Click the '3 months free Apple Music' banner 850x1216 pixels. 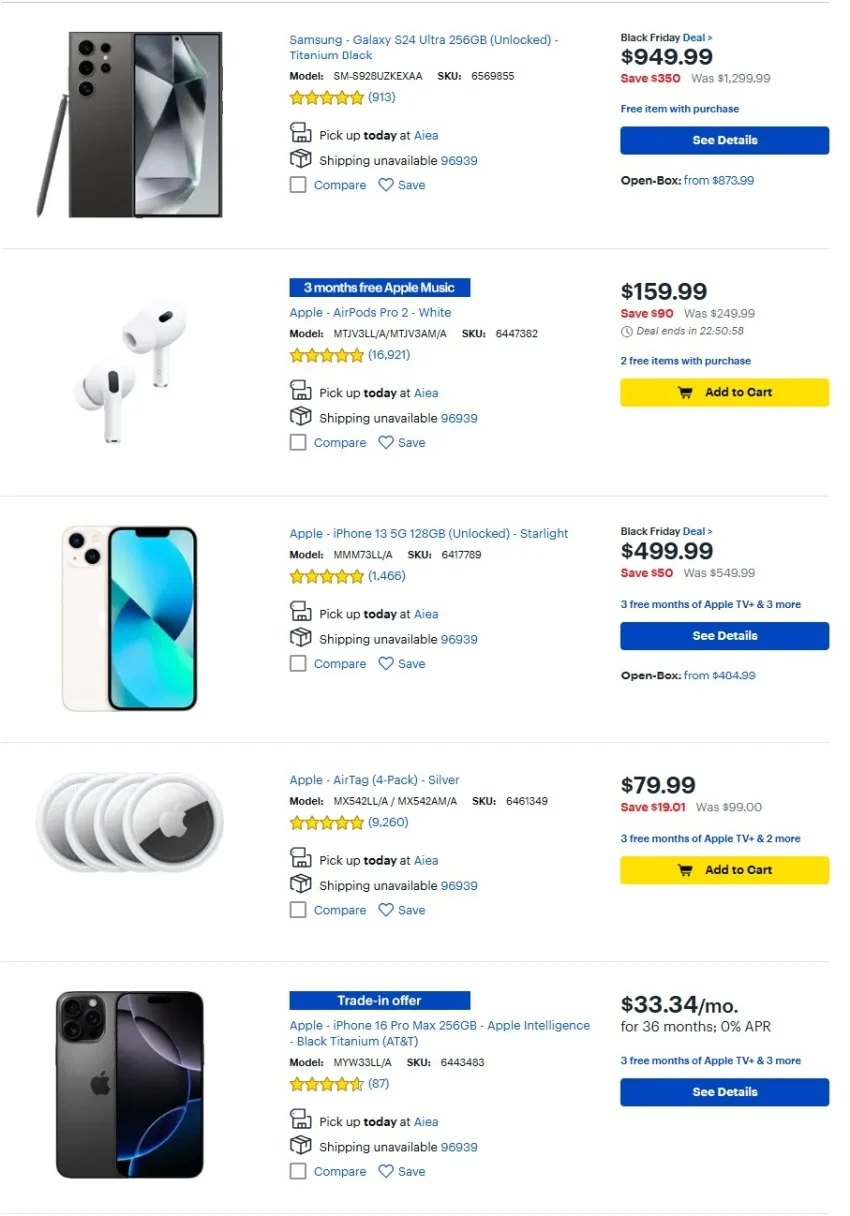379,288
